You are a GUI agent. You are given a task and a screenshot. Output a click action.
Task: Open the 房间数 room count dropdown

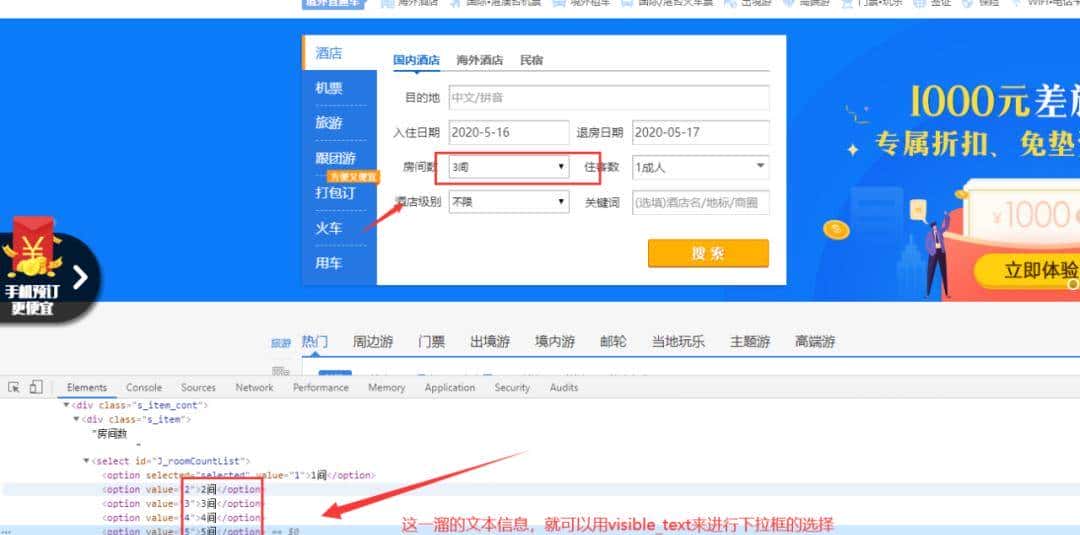509,167
